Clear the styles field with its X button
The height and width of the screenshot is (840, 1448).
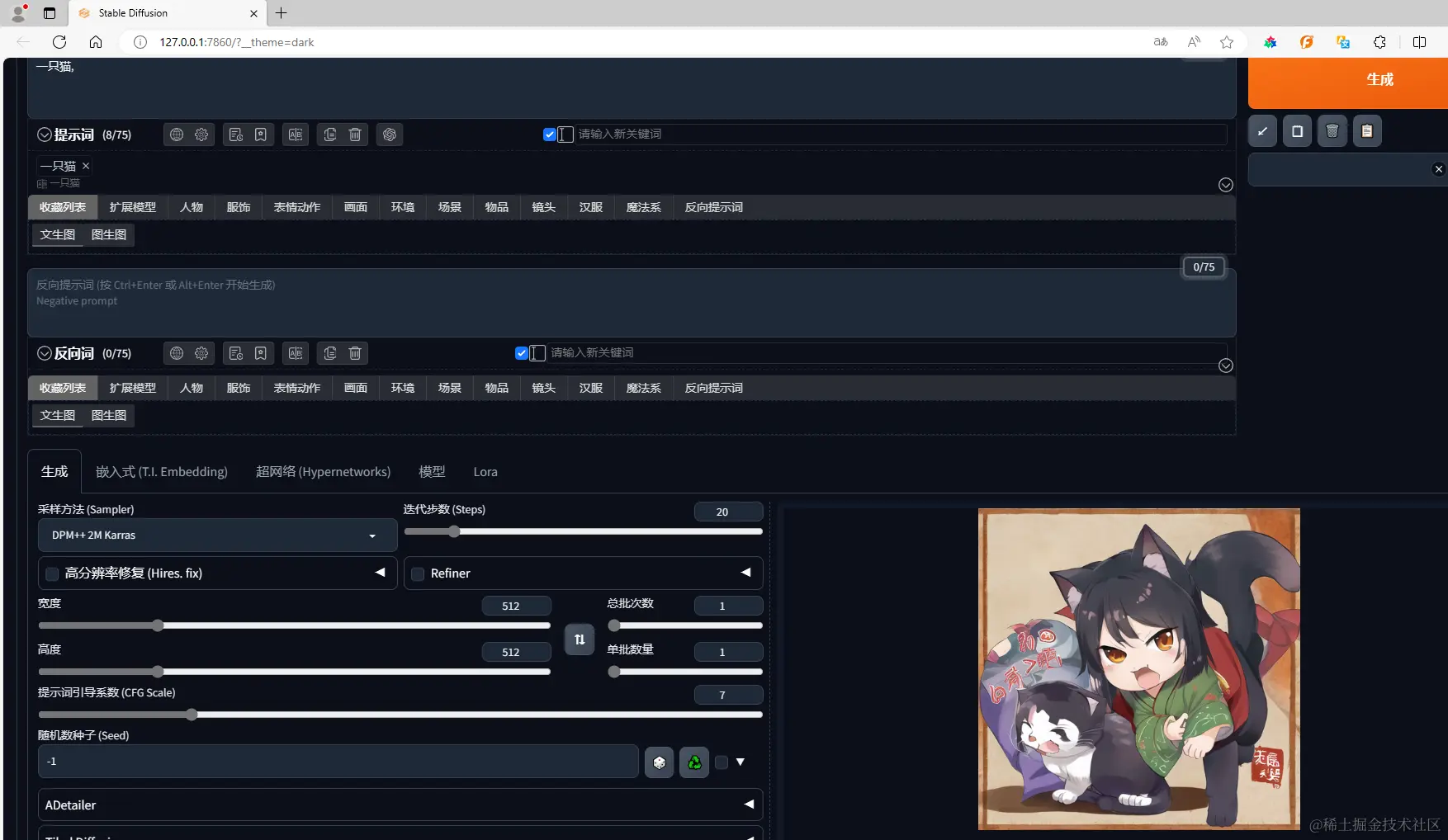tap(1439, 169)
